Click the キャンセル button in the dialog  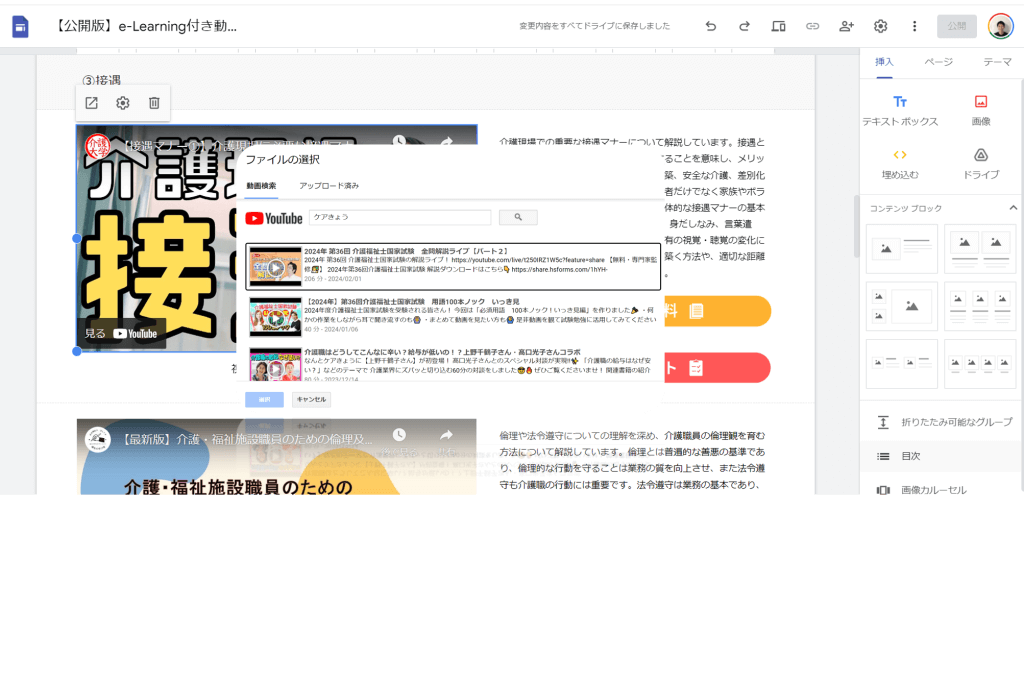click(311, 400)
